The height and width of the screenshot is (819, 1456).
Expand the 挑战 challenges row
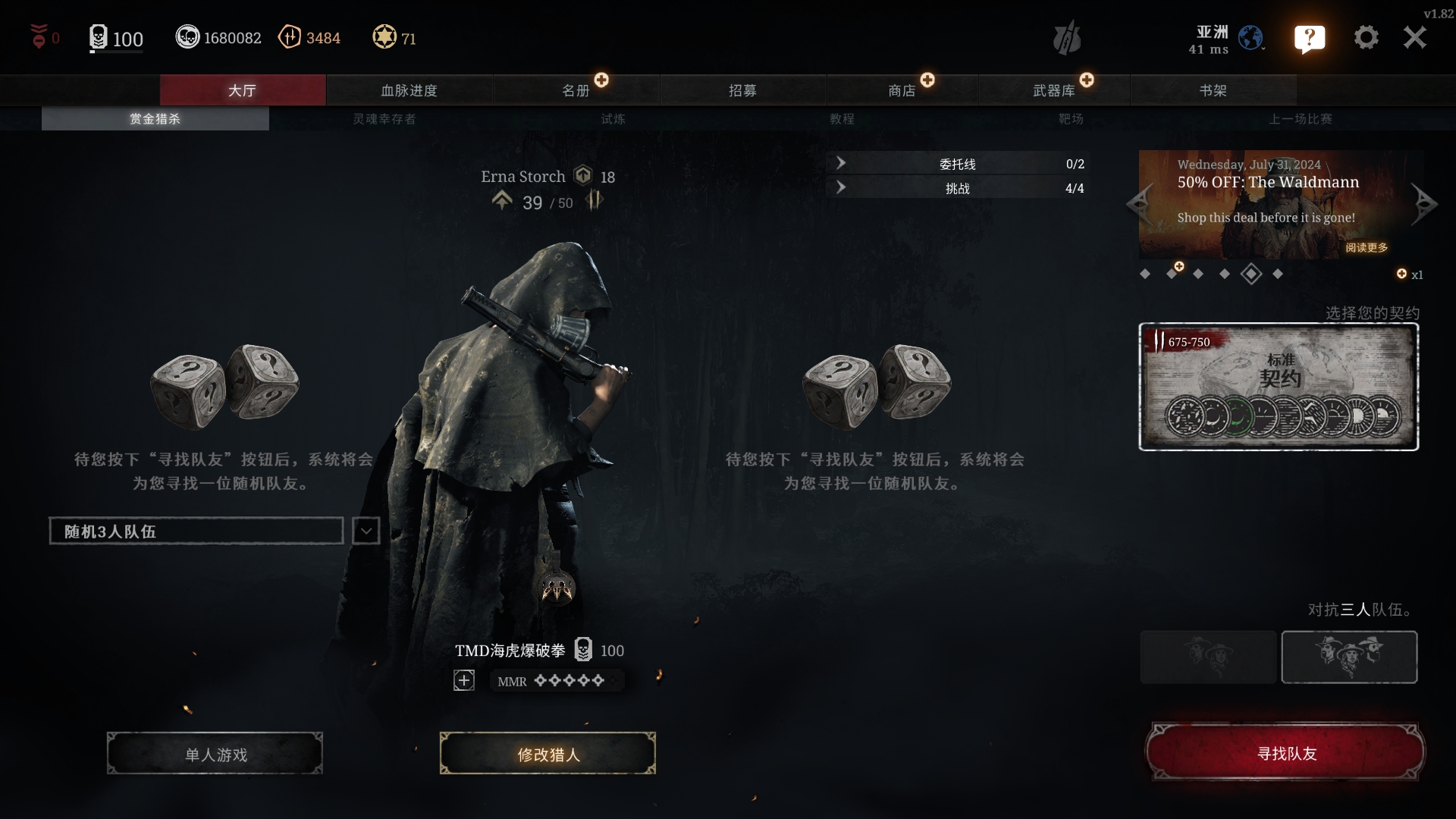tap(958, 188)
